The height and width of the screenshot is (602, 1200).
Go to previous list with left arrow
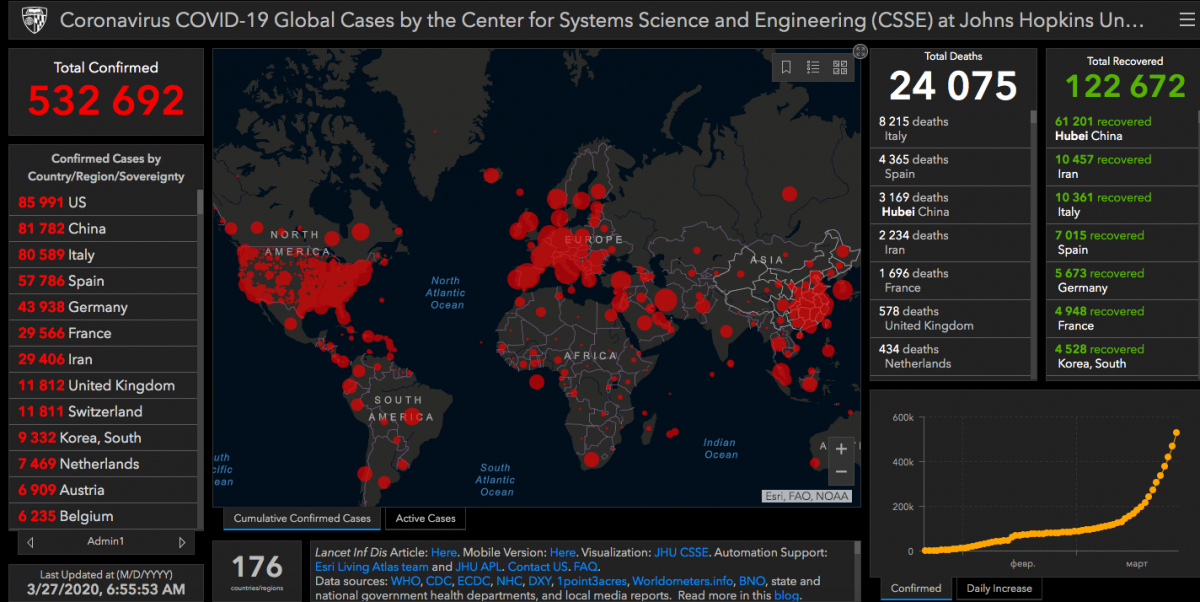click(x=30, y=542)
